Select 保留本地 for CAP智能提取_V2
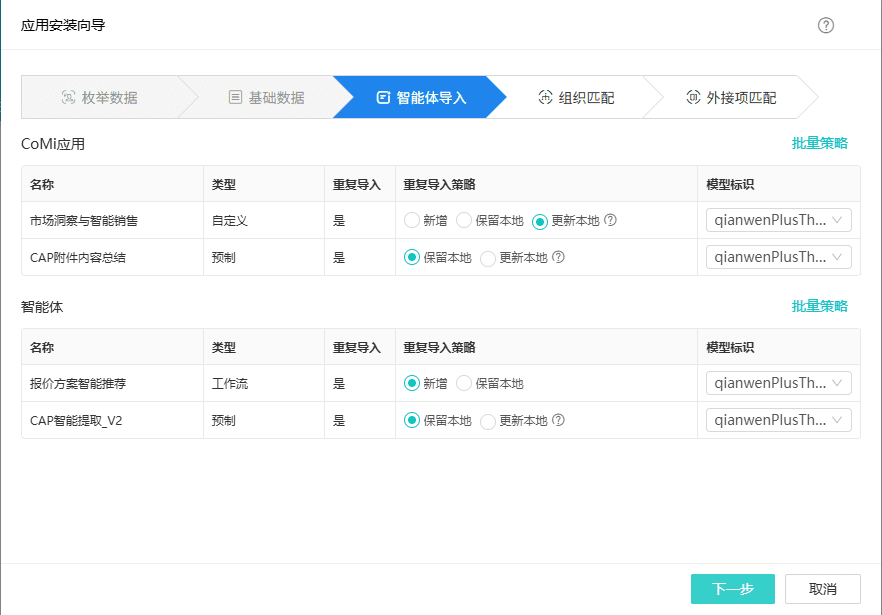Image resolution: width=882 pixels, height=615 pixels. [x=412, y=421]
